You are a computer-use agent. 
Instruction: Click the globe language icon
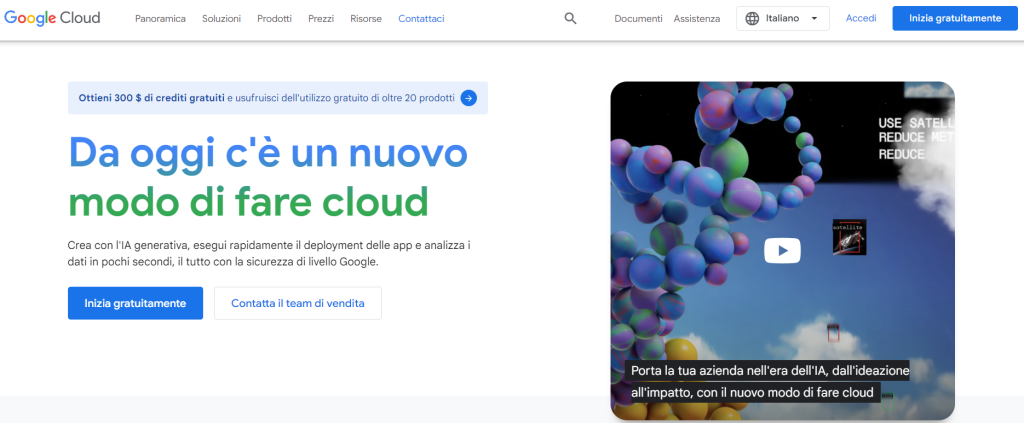752,19
